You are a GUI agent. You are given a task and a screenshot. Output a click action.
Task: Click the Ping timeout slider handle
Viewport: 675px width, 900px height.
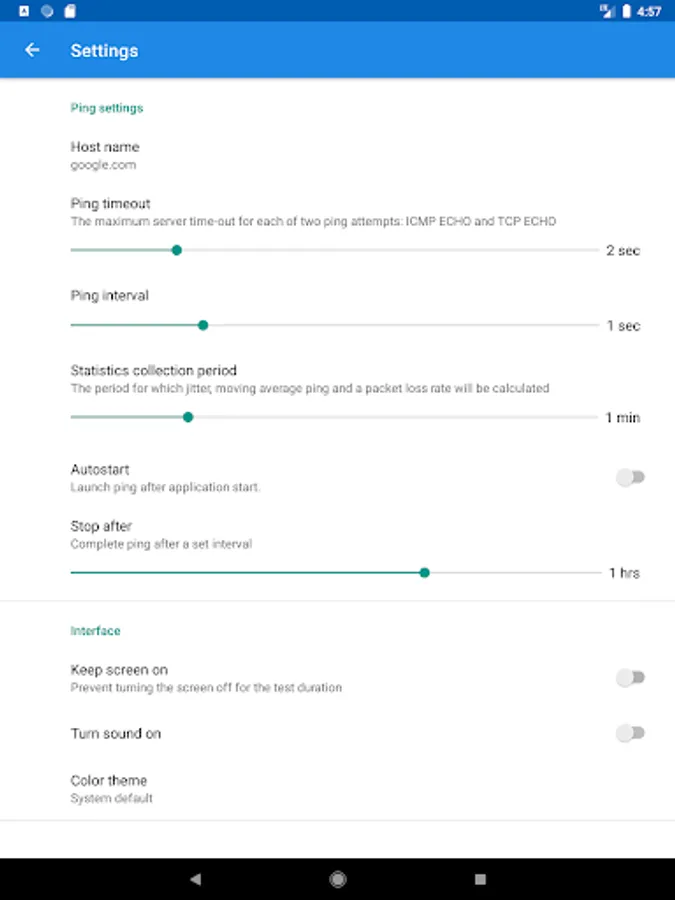[177, 250]
